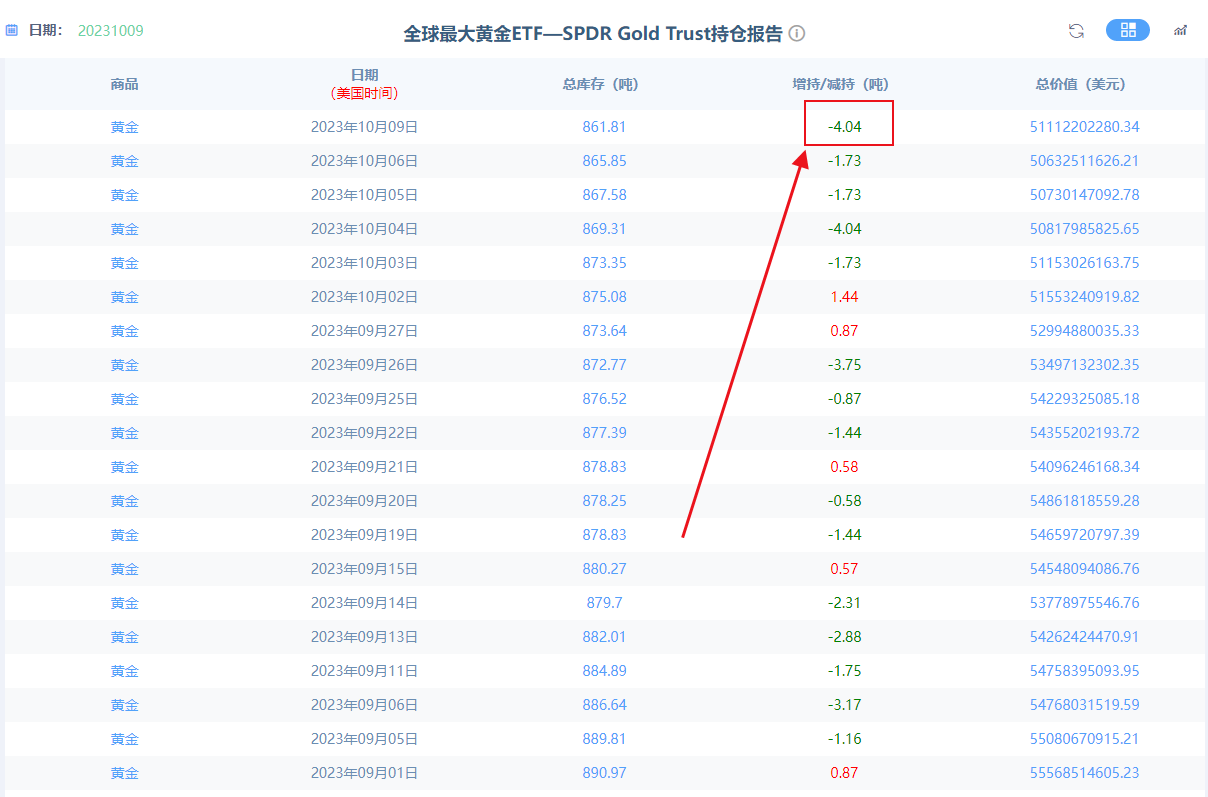Viewport: 1208px width, 797px height.
Task: Click the total inventory value 861.81
Action: [x=604, y=126]
